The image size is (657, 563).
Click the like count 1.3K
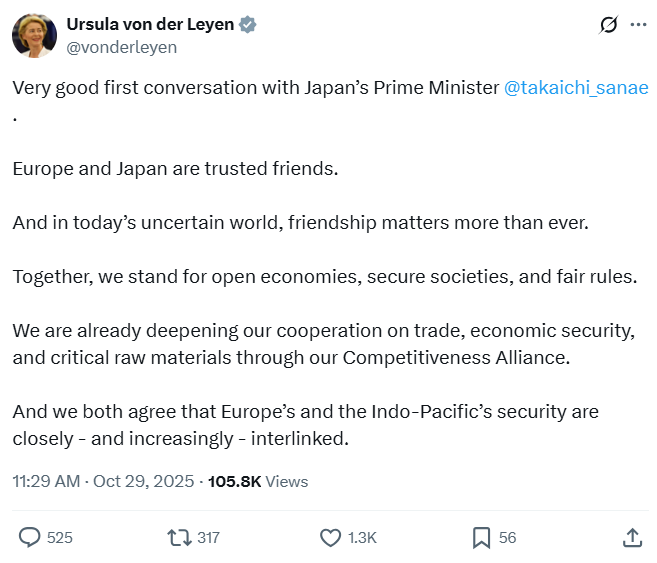362,538
